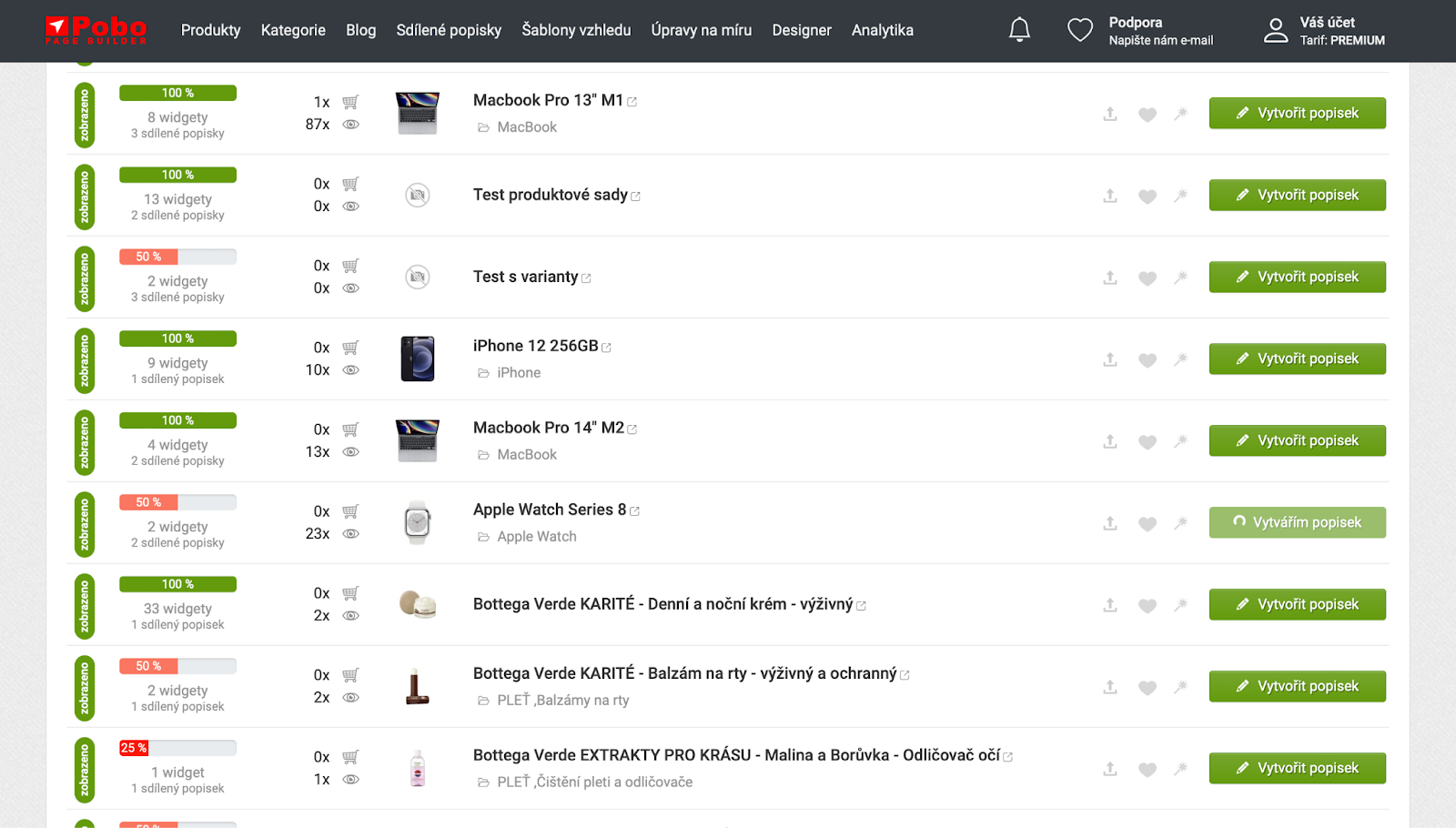The width and height of the screenshot is (1456, 828).
Task: Open Sdílené popisky menu item
Action: [x=449, y=30]
